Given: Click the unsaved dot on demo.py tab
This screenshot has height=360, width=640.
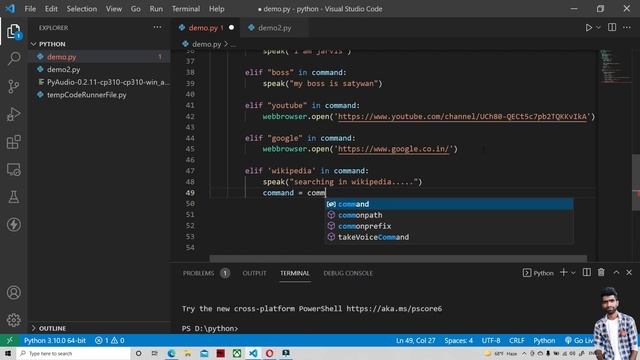Looking at the screenshot, I should 231,28.
